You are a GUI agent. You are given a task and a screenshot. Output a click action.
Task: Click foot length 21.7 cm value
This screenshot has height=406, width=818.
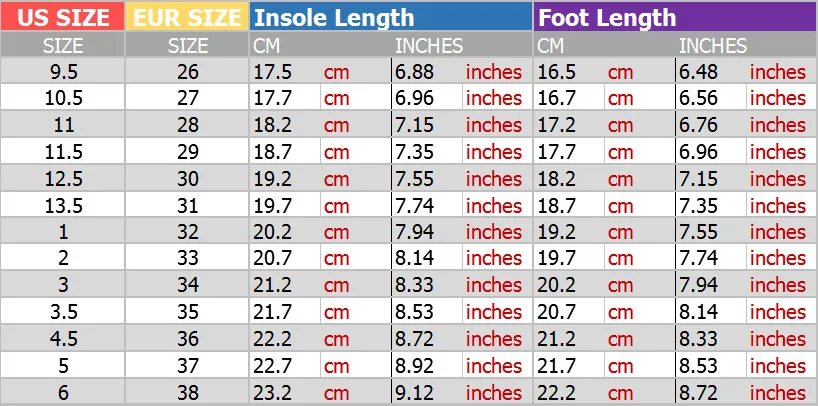557,366
